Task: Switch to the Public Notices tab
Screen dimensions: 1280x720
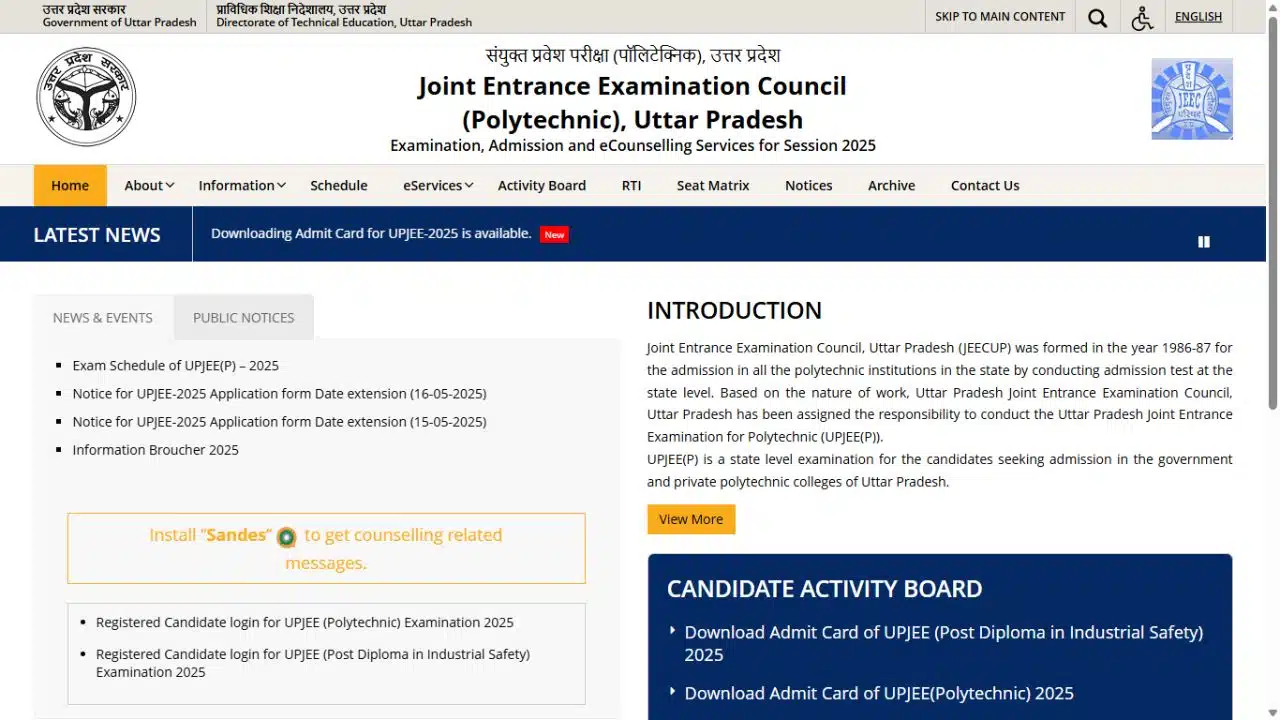Action: (x=243, y=317)
